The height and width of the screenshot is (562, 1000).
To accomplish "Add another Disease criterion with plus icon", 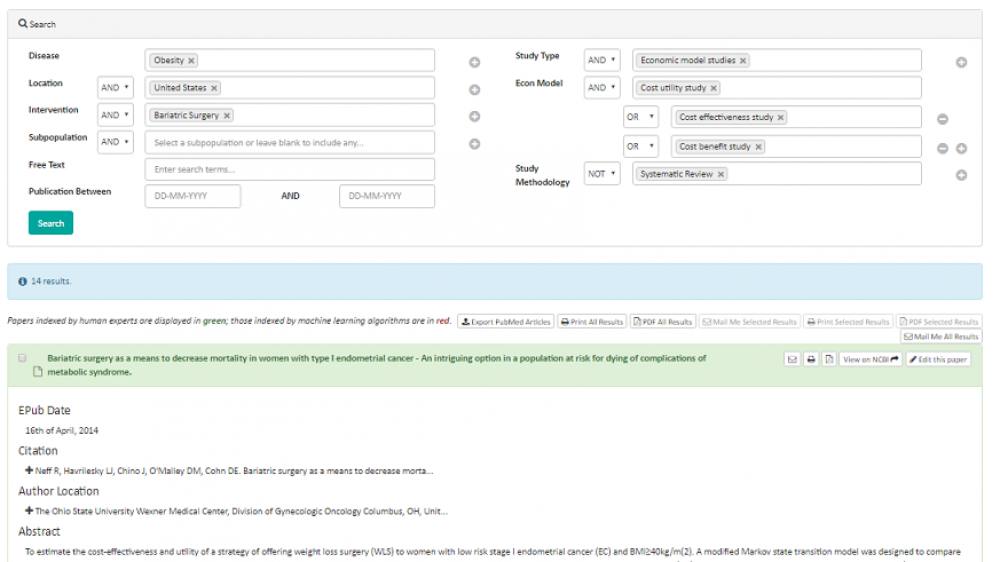I will [475, 62].
